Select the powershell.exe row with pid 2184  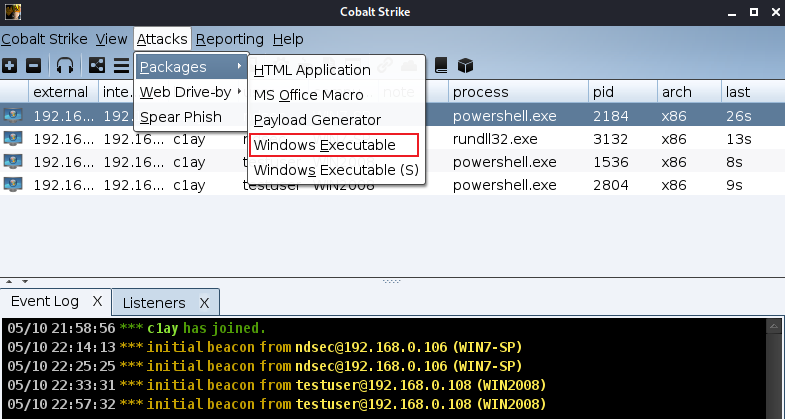click(392, 116)
